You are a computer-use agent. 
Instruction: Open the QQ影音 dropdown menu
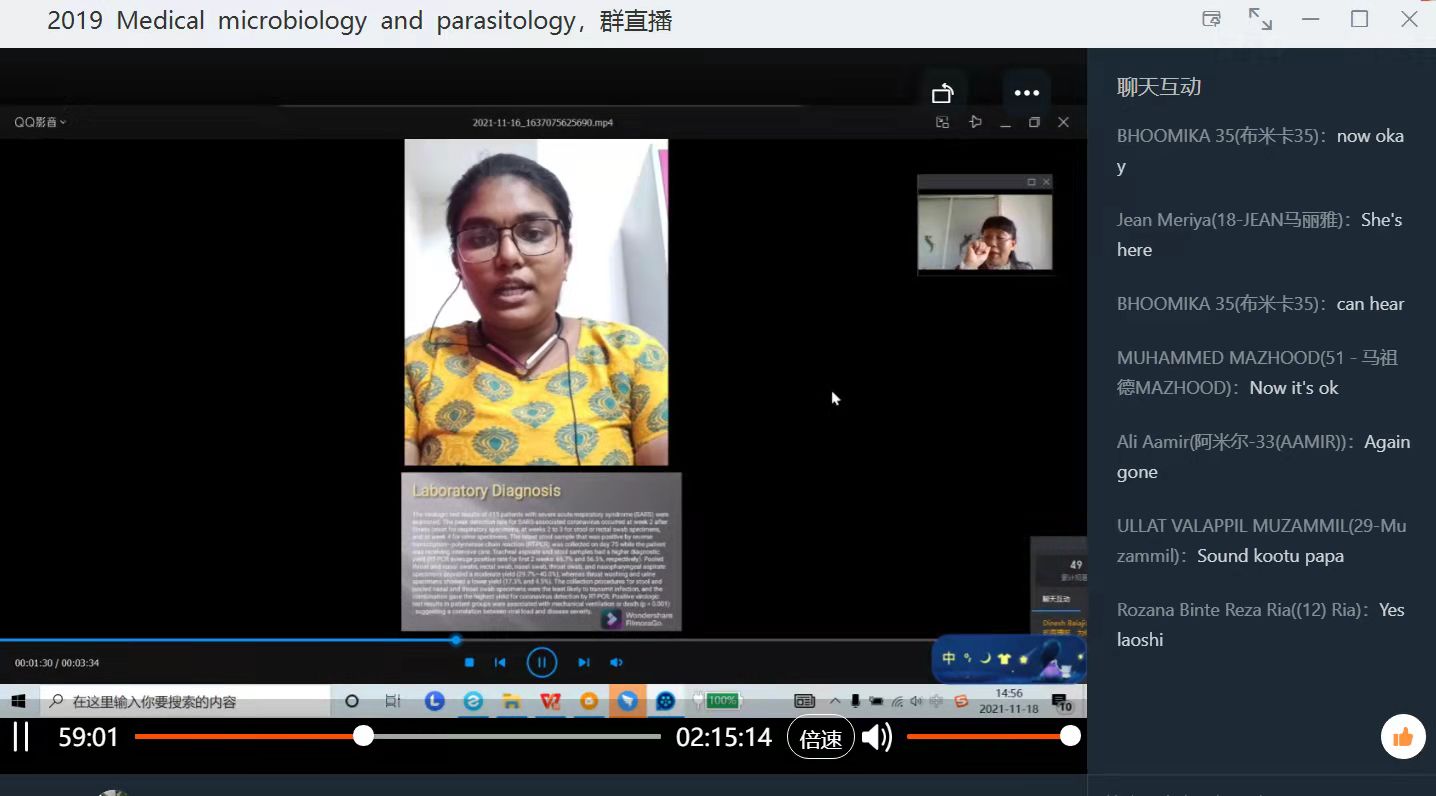(x=40, y=122)
